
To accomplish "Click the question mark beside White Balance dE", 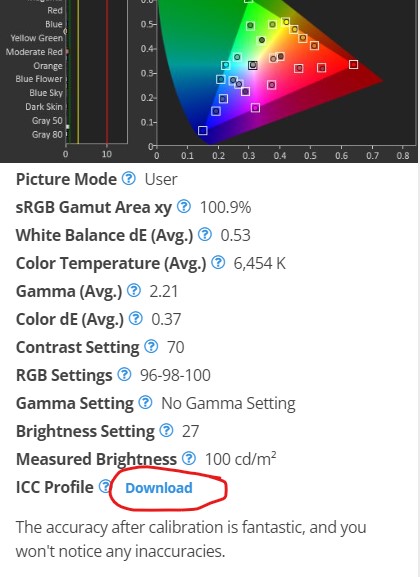I will (205, 234).
